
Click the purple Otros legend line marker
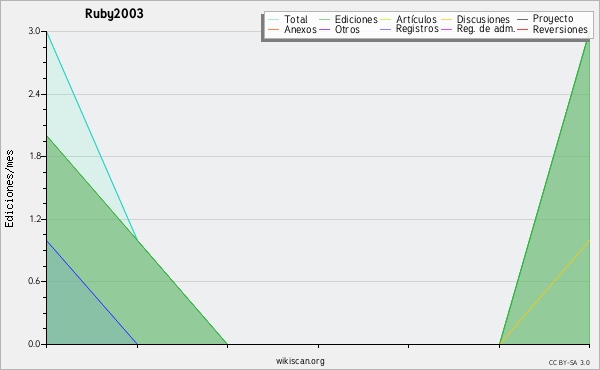324,29
